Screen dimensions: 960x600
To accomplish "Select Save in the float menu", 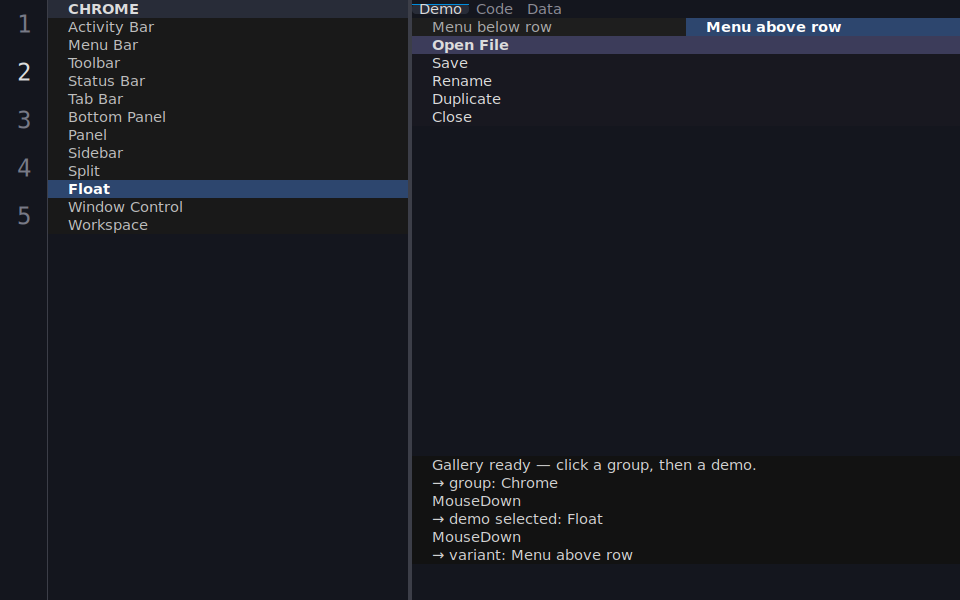I will [x=686, y=63].
